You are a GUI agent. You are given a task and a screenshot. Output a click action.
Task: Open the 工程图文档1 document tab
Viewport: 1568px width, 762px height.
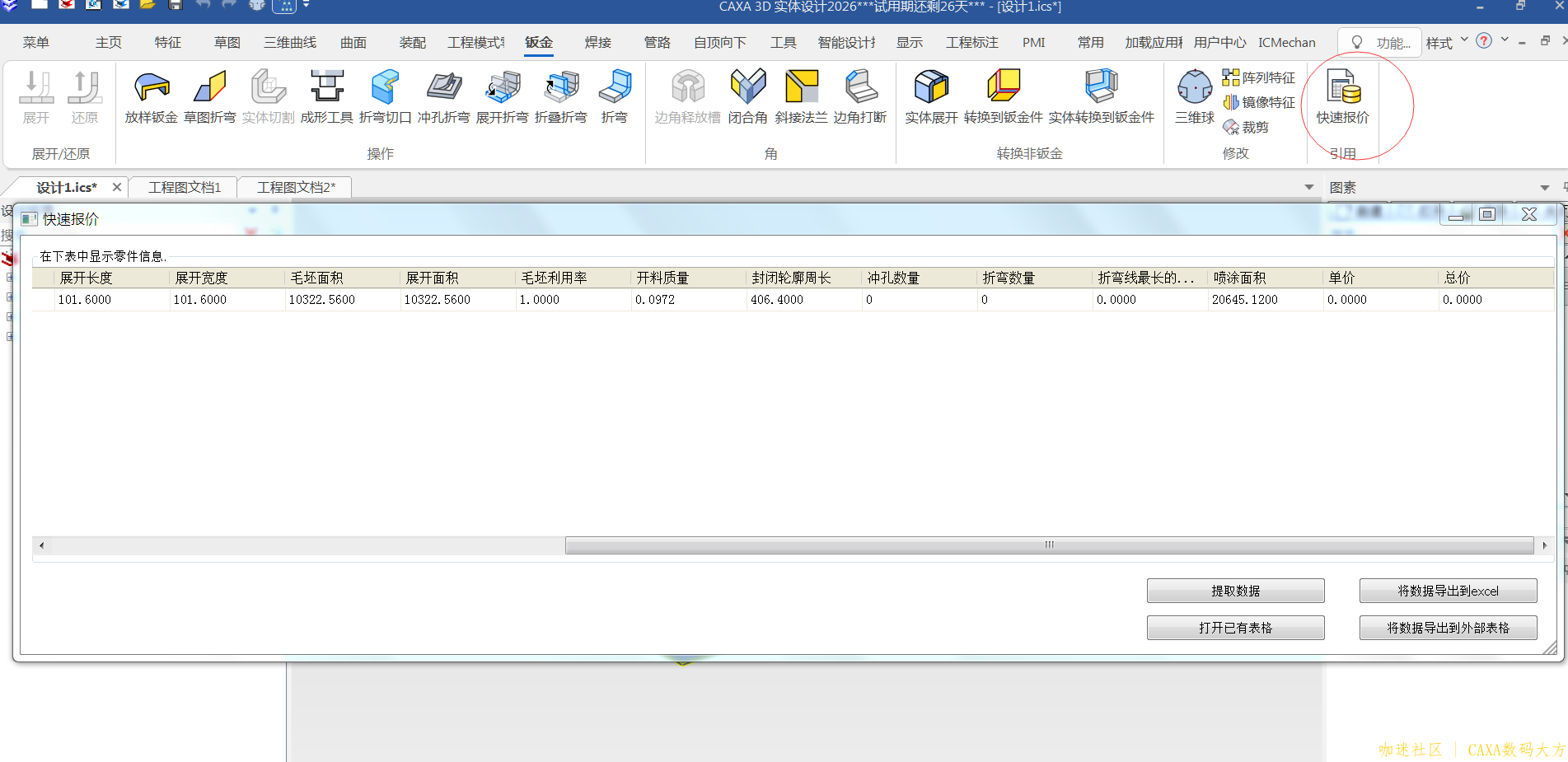coord(185,188)
